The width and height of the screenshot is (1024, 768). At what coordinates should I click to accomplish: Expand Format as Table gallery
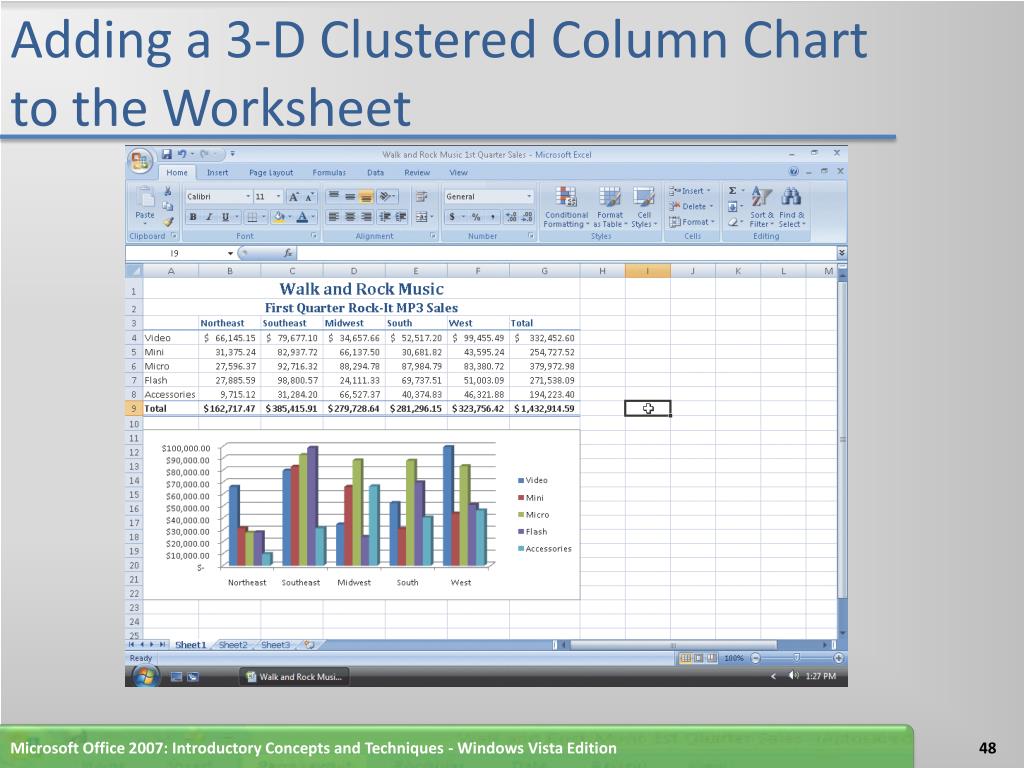click(610, 207)
